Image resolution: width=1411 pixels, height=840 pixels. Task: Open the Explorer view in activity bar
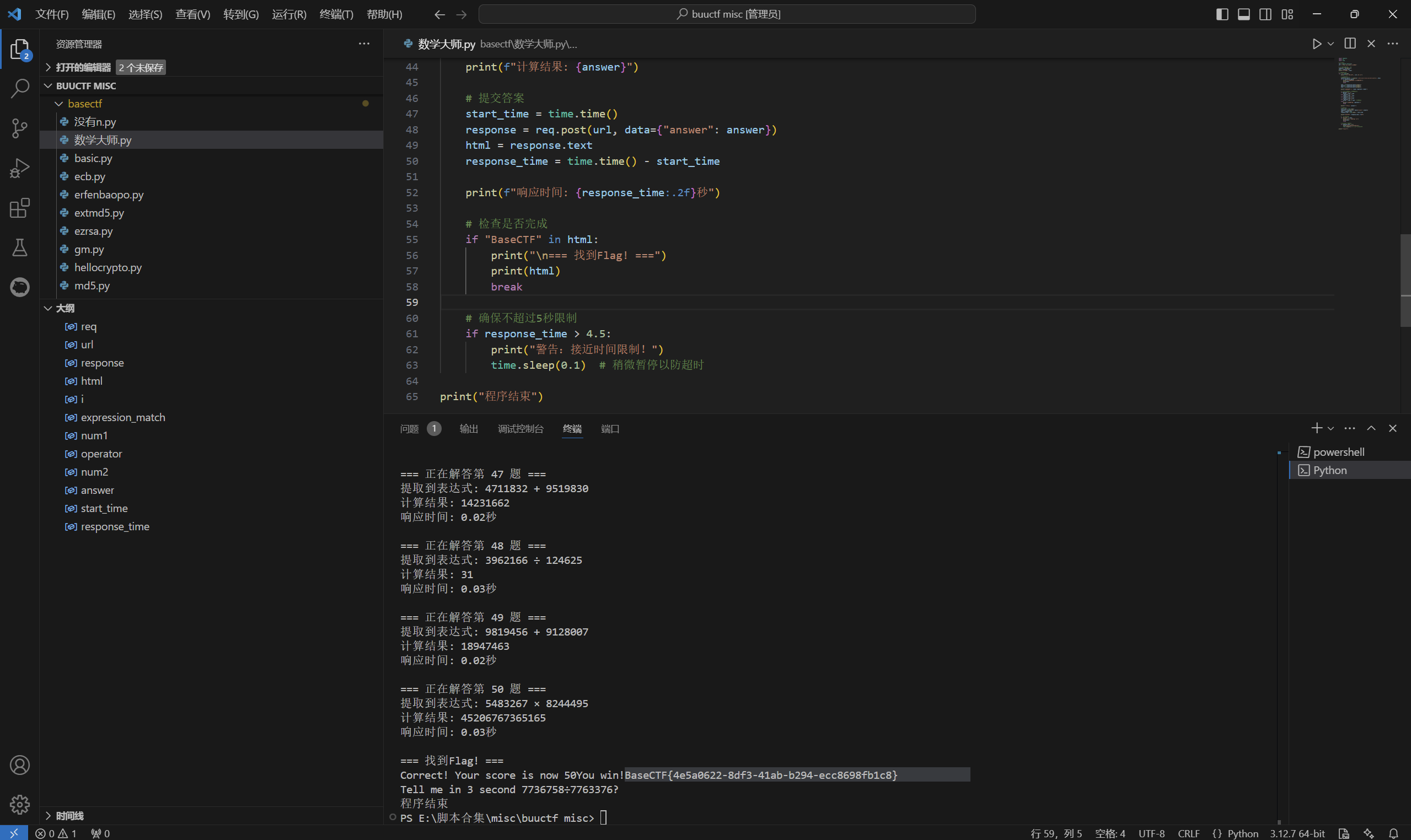click(20, 49)
